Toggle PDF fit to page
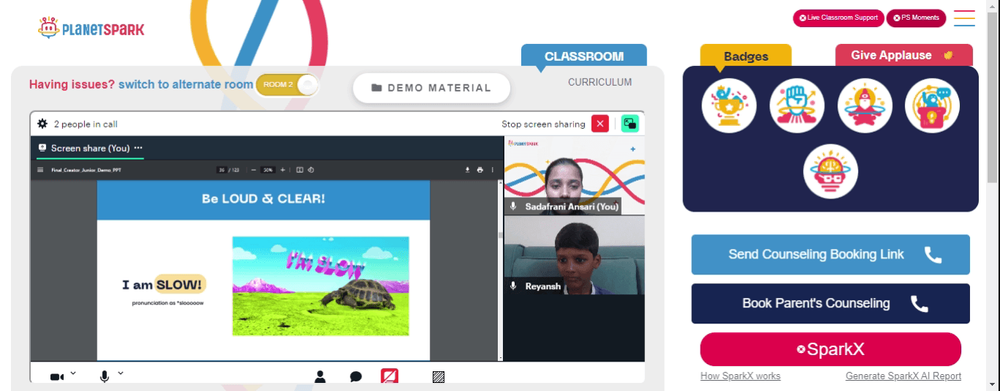 (x=300, y=170)
